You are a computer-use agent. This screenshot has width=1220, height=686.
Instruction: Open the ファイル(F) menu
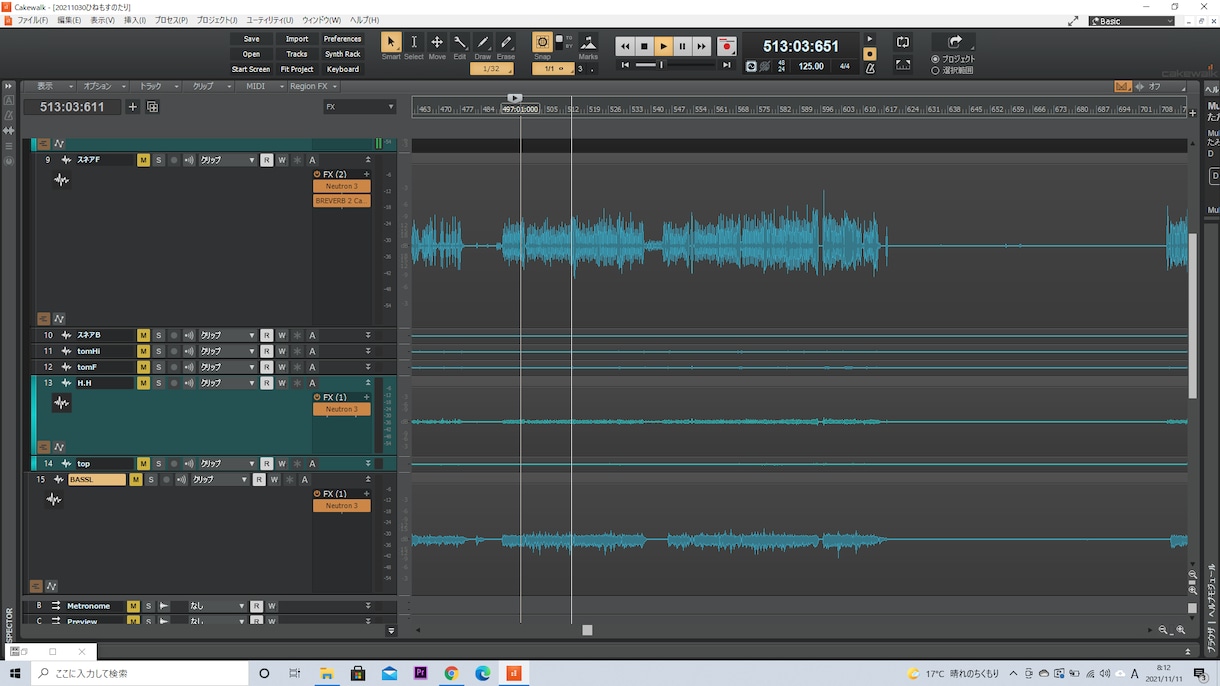tap(31, 20)
